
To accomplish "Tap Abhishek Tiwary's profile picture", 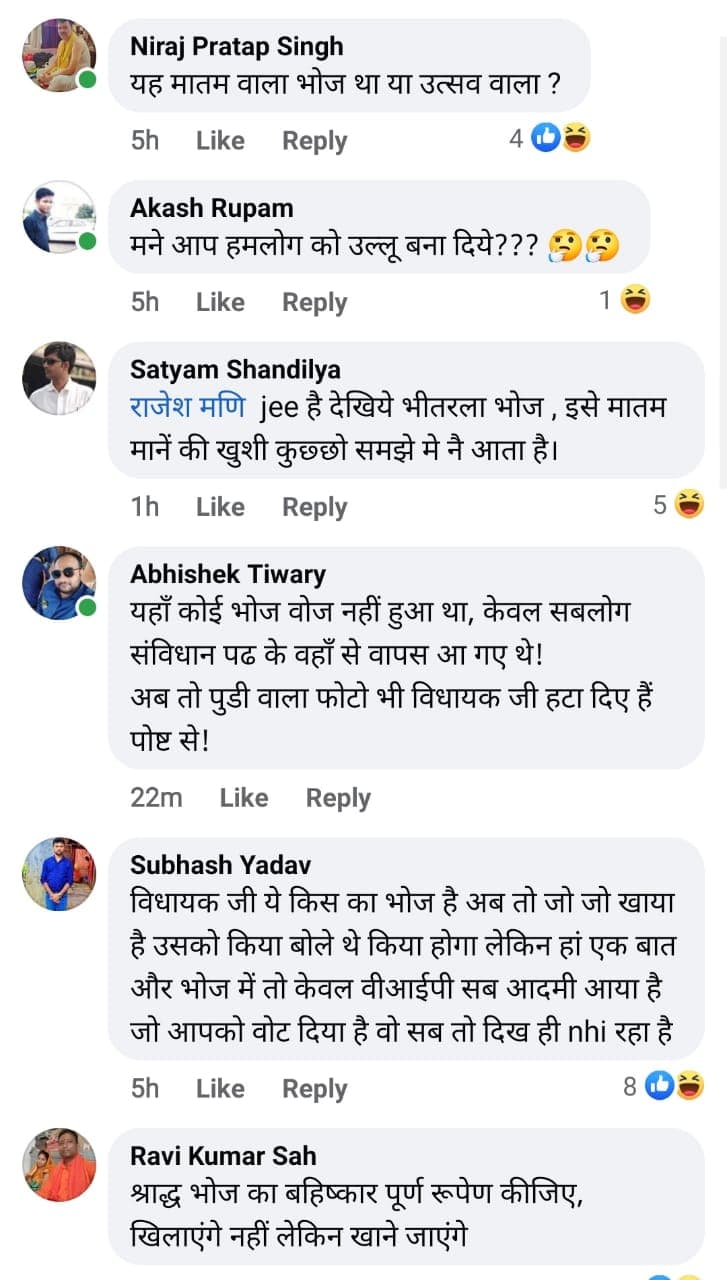I will point(59,582).
